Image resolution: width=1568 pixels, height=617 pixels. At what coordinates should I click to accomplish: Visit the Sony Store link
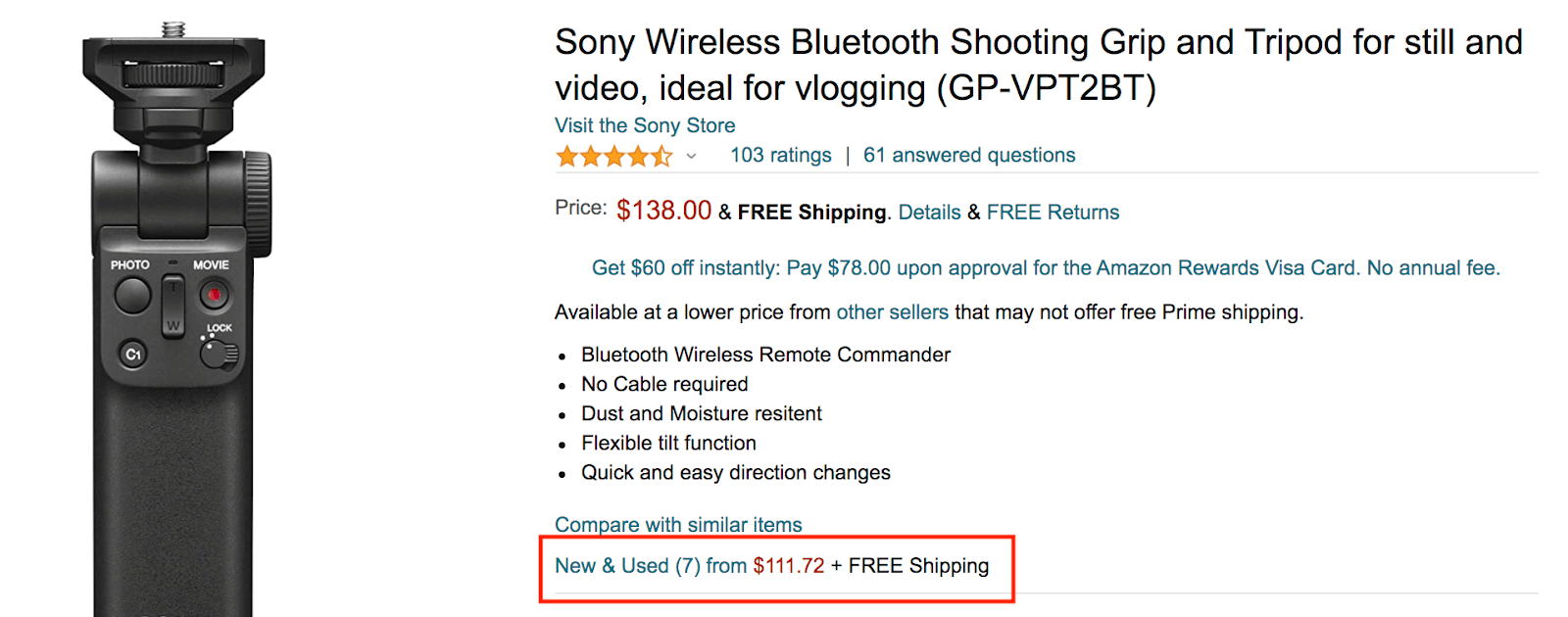point(645,125)
